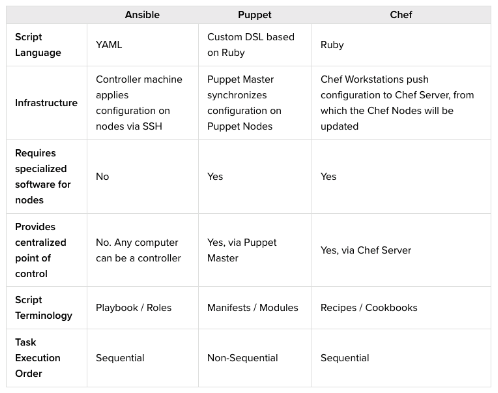Select the Script Language row label
Screen dimensions: 498x393
tap(38, 45)
